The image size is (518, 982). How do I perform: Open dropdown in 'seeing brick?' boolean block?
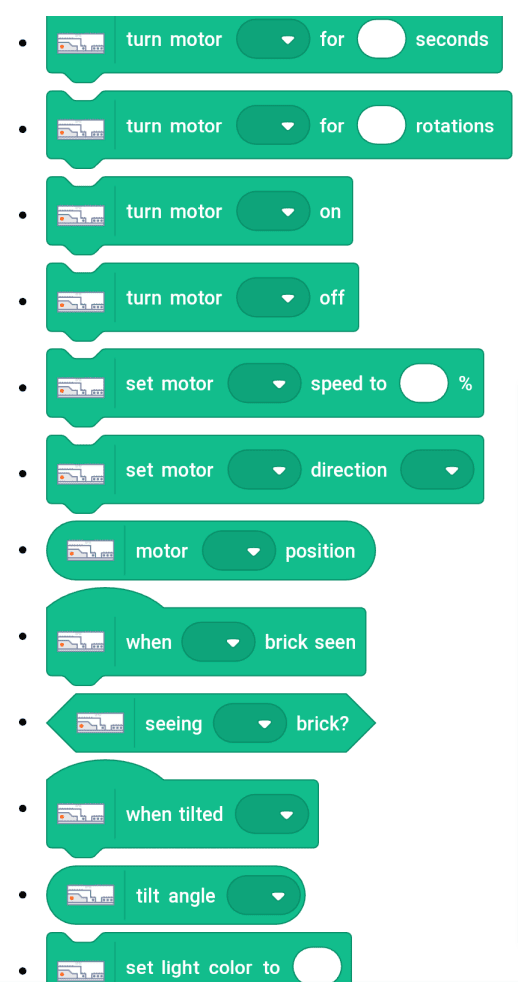tap(251, 723)
